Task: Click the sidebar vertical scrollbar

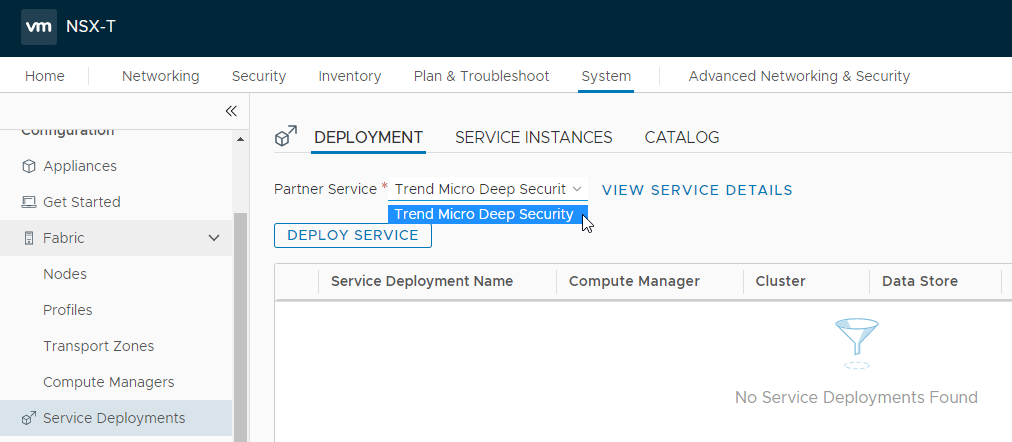Action: click(x=240, y=320)
